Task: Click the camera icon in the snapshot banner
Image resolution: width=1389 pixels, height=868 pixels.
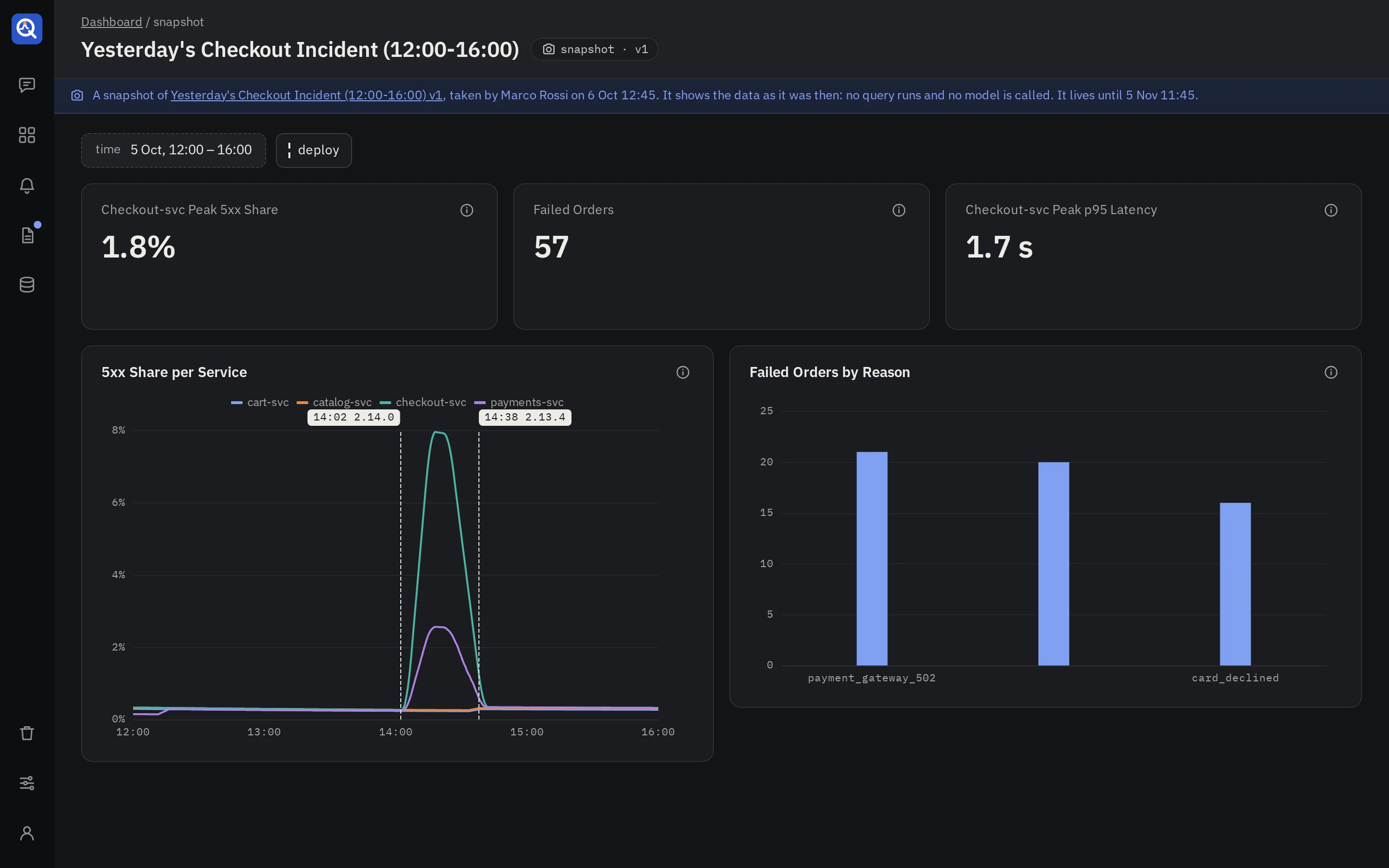Action: (x=77, y=95)
